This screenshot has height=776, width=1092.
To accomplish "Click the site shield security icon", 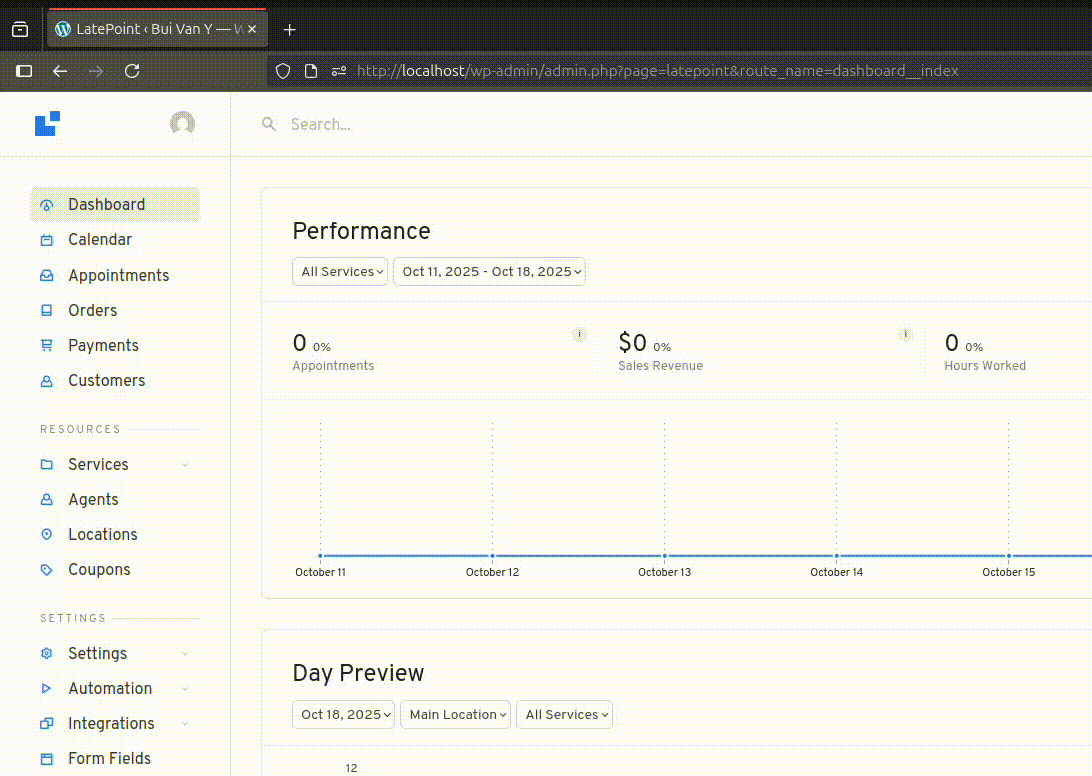I will (x=283, y=71).
